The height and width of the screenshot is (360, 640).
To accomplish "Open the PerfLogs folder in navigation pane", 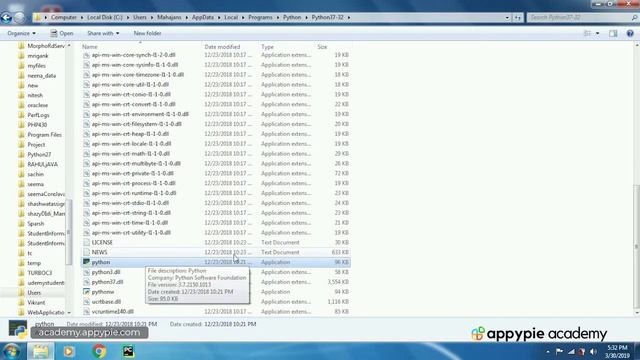I will point(38,115).
